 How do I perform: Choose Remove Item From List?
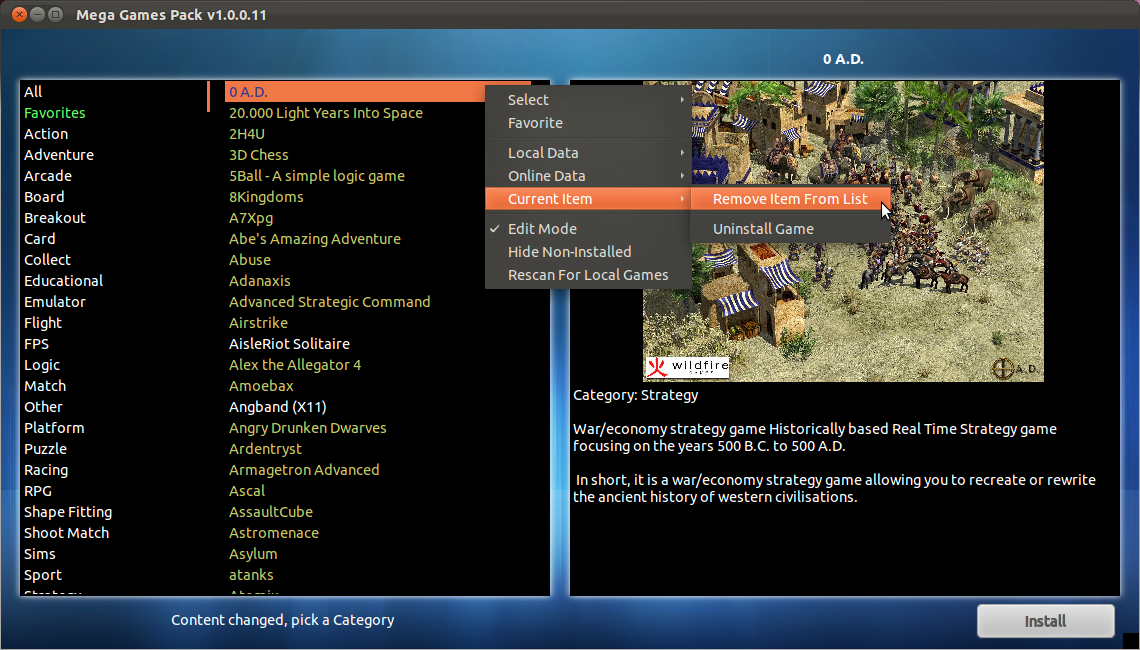click(x=787, y=198)
